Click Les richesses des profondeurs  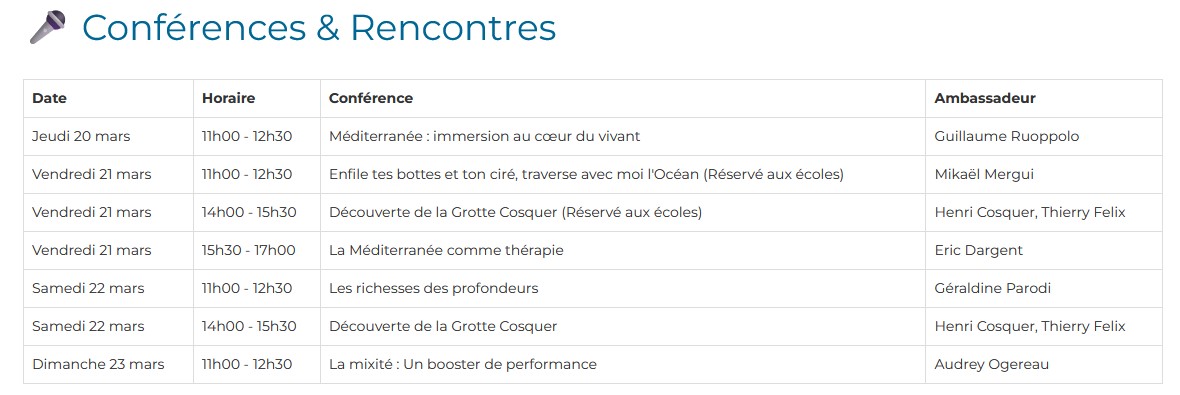pyautogui.click(x=433, y=288)
